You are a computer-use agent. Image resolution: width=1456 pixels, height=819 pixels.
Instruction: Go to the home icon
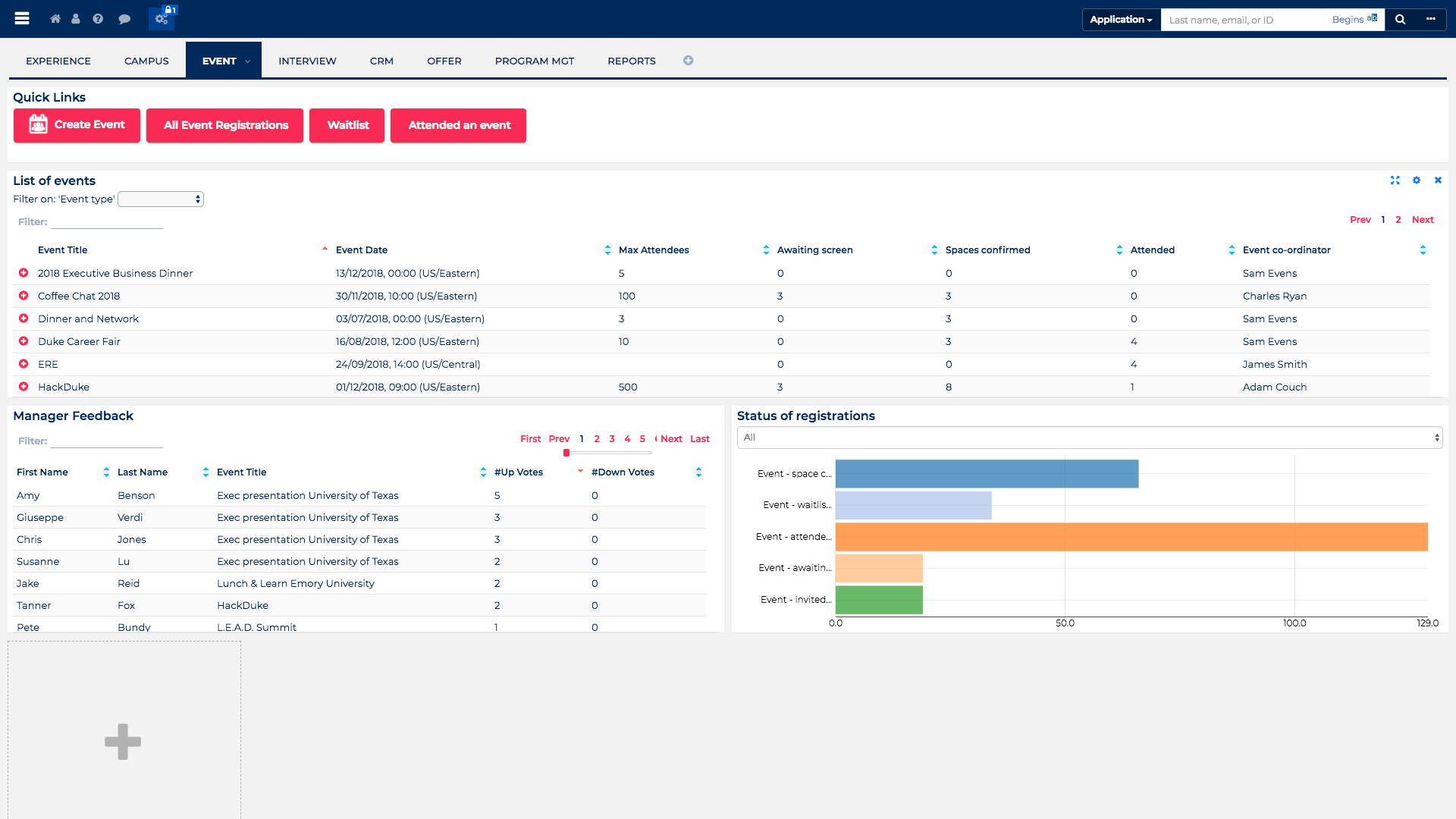(55, 19)
